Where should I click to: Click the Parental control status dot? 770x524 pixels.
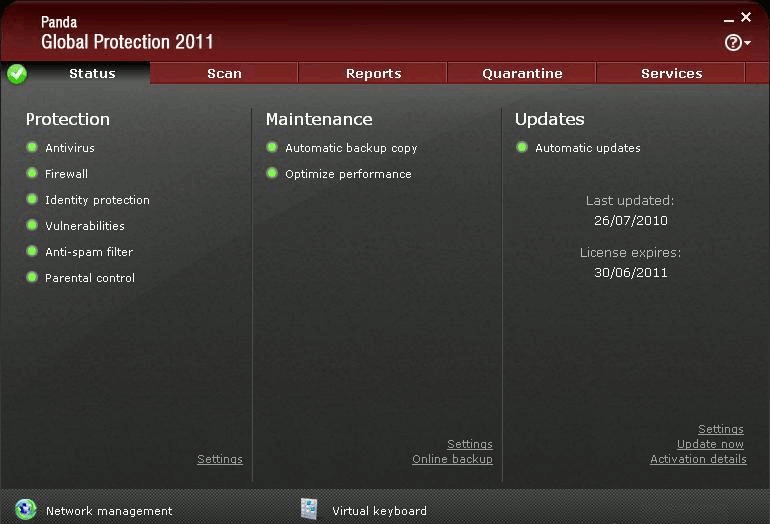32,277
